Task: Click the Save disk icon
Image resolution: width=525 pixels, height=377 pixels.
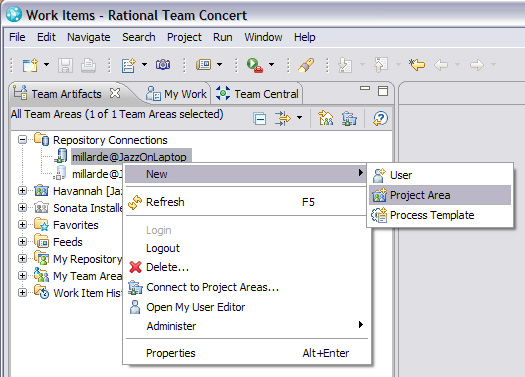Action: (65, 65)
